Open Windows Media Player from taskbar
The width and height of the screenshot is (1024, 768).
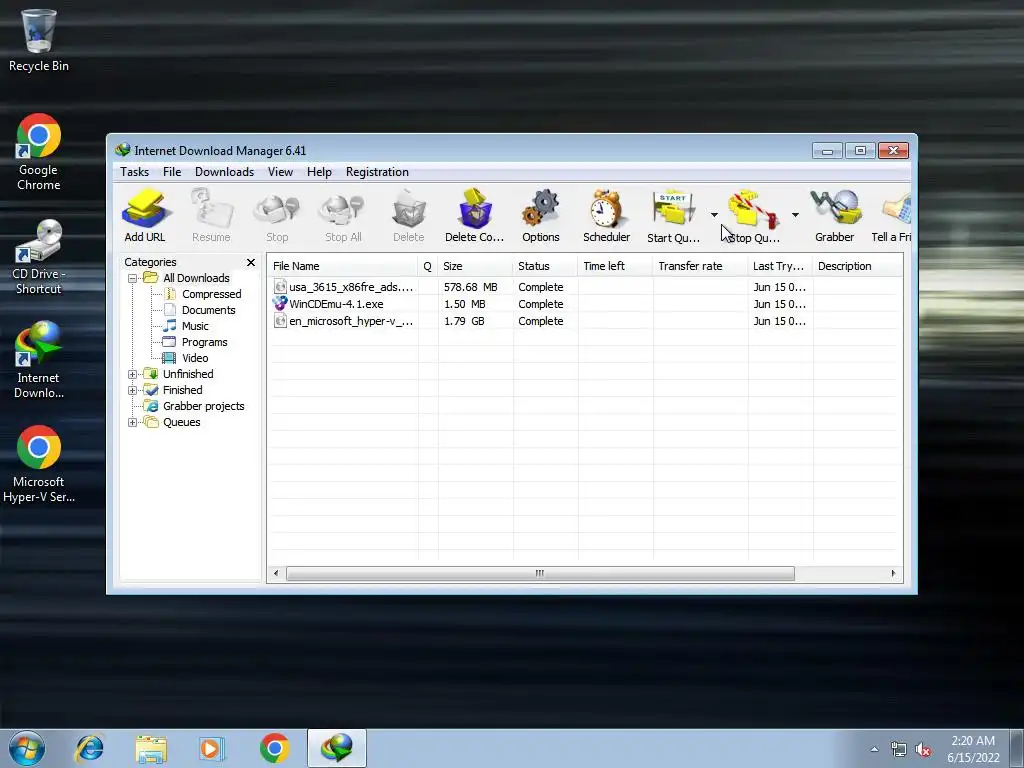[x=212, y=748]
